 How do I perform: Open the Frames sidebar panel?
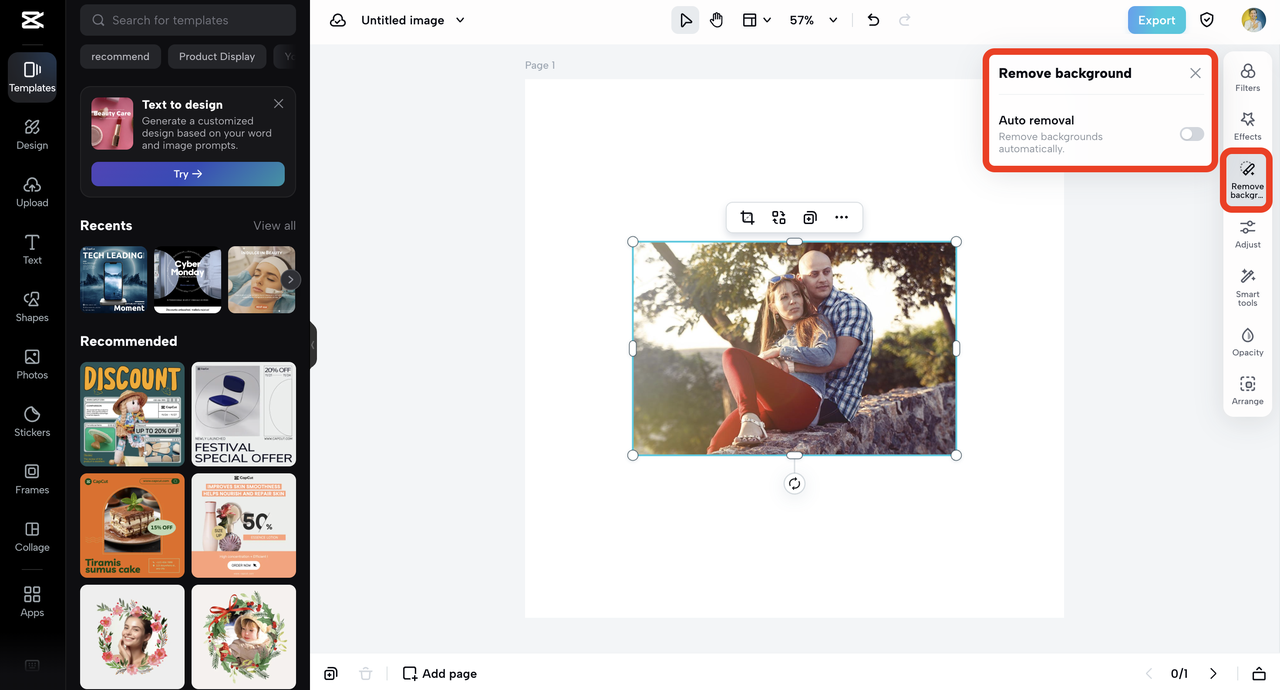32,479
